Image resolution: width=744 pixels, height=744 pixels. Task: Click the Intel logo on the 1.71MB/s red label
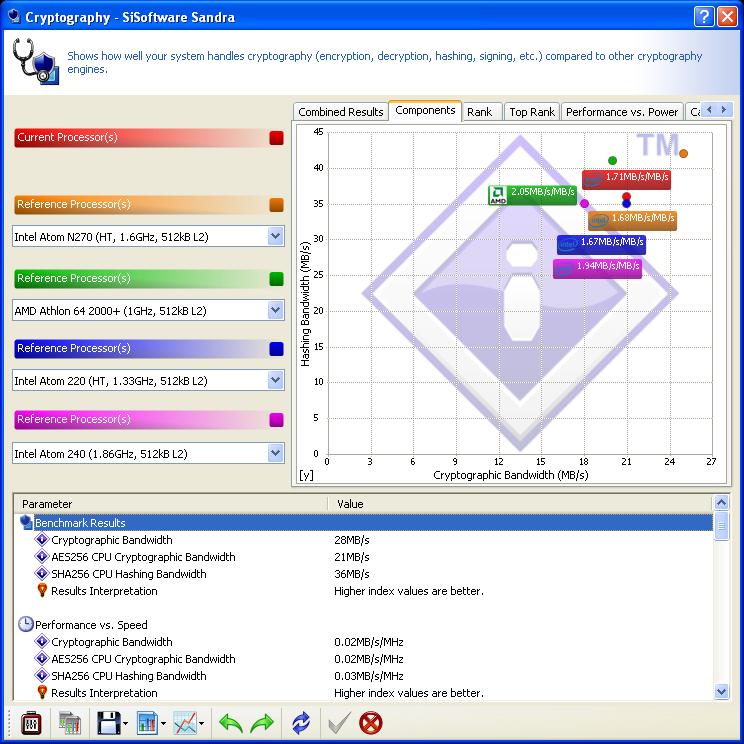coord(593,180)
